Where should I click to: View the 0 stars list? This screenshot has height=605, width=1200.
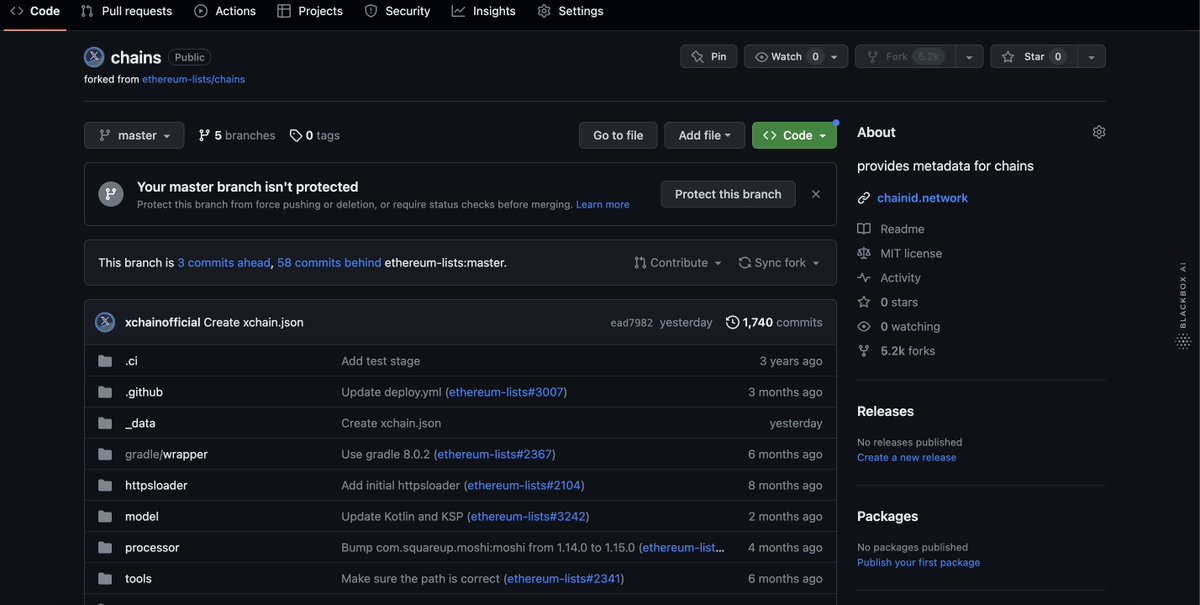pyautogui.click(x=888, y=302)
